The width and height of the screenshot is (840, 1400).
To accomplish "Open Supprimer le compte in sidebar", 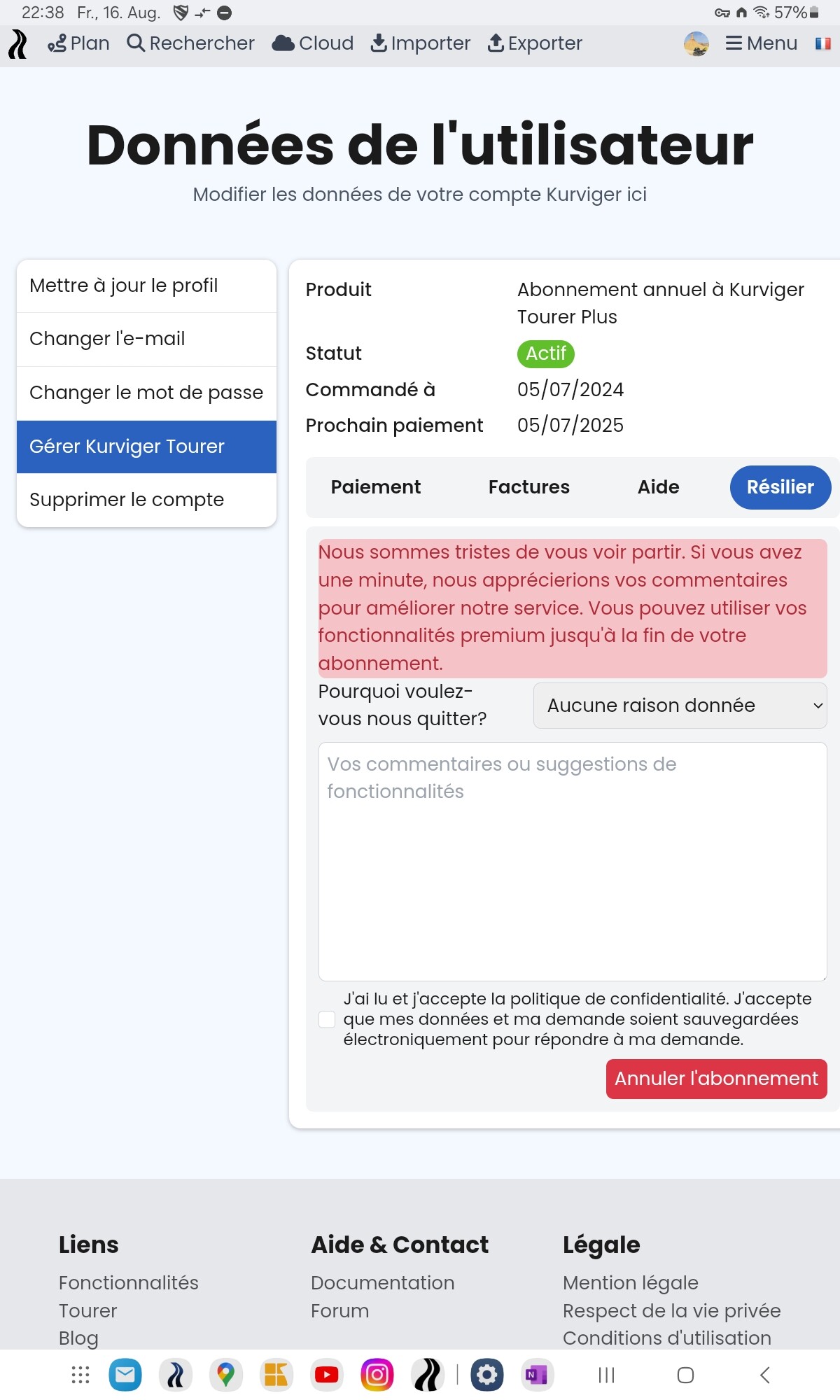I will [x=147, y=500].
